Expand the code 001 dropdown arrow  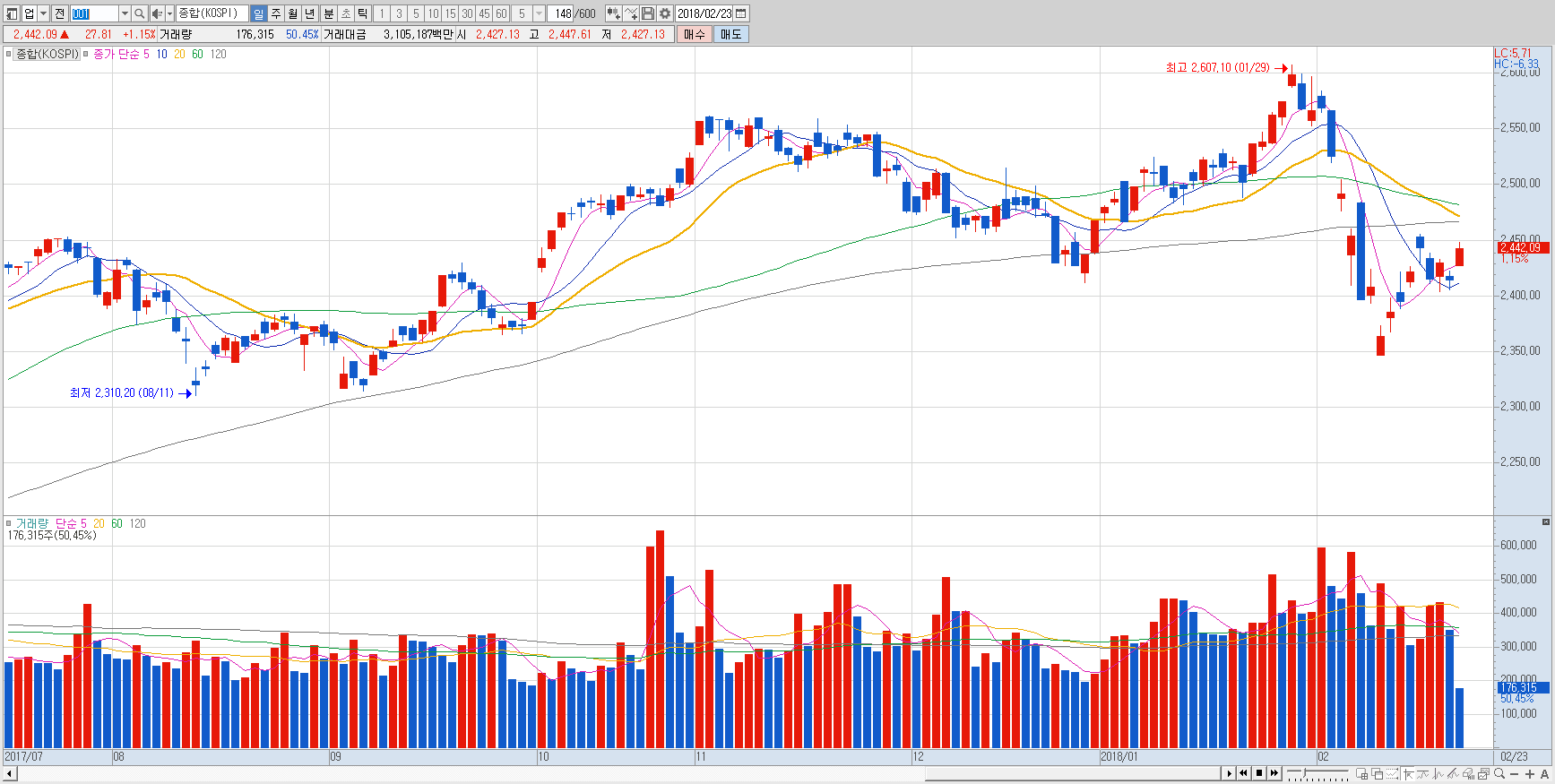(x=125, y=13)
